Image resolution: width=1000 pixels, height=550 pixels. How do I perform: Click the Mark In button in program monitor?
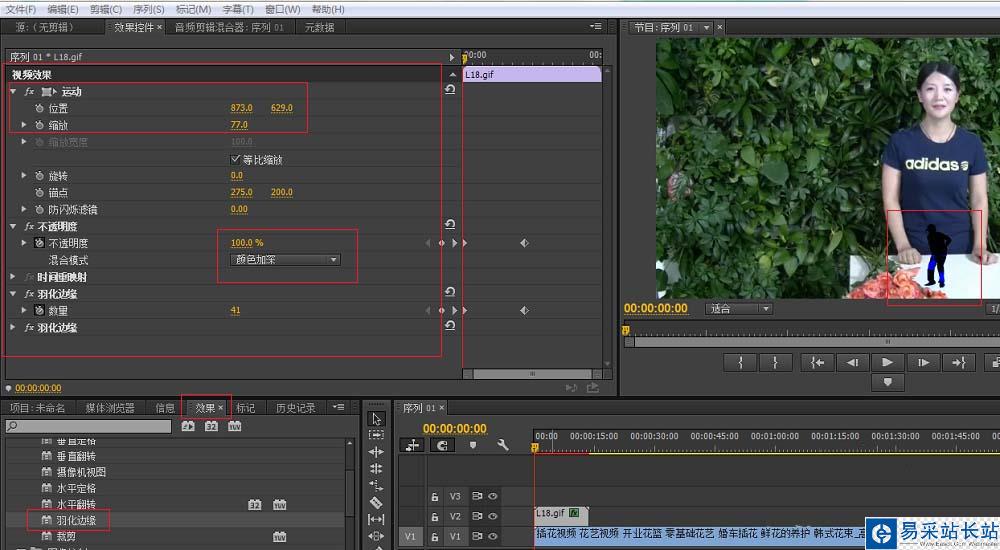[x=740, y=362]
